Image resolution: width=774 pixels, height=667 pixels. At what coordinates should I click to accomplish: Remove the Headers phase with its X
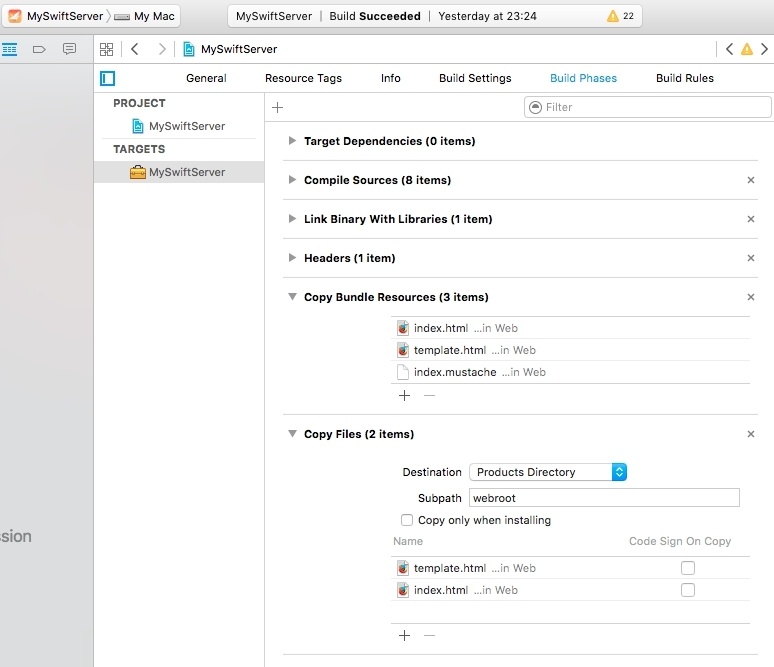(x=751, y=258)
